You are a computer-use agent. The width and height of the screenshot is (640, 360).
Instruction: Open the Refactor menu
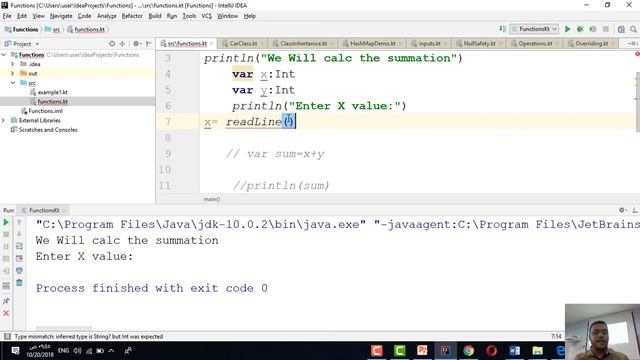pyautogui.click(x=132, y=16)
